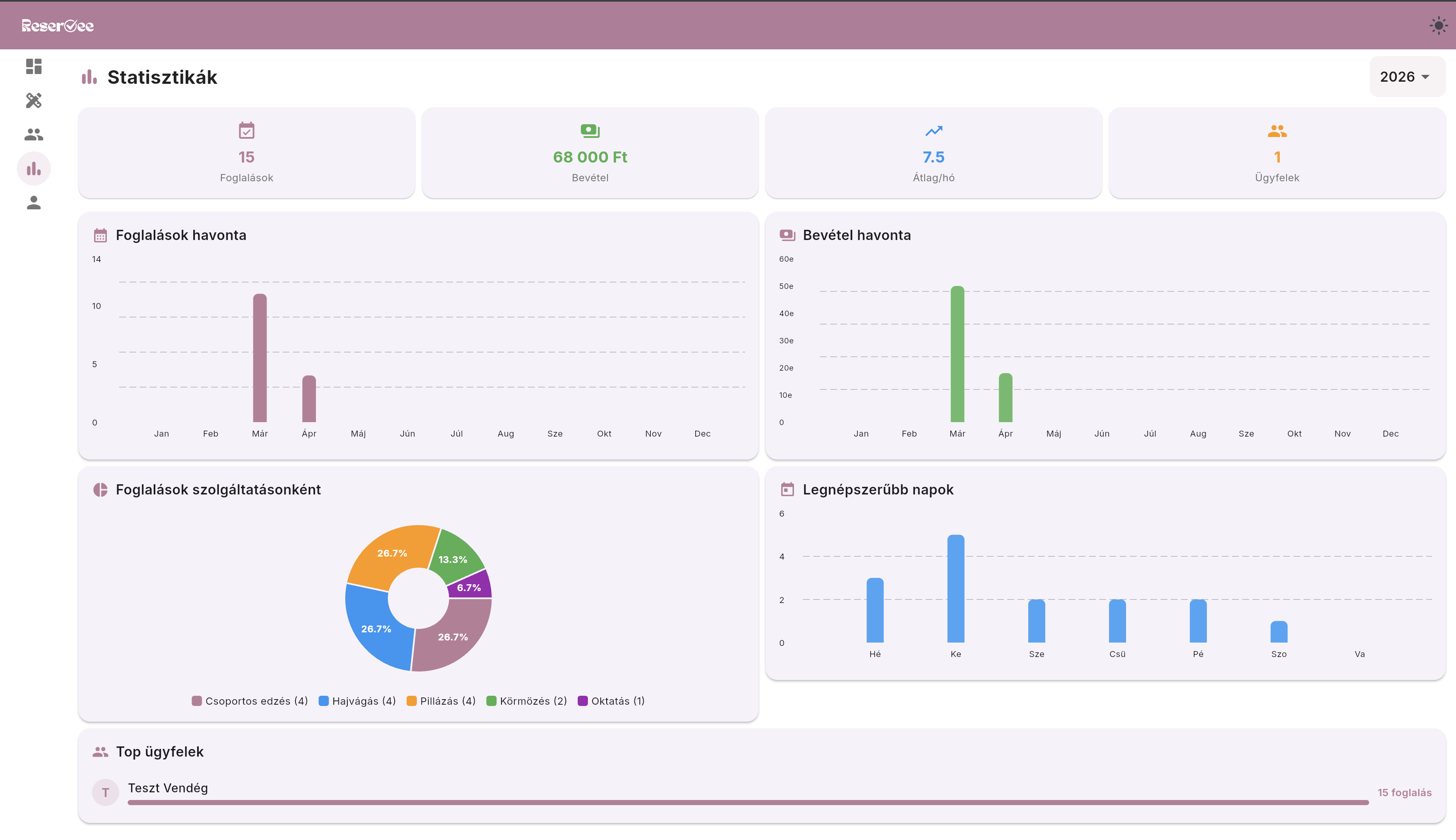Open the clients group icon in sidebar
The width and height of the screenshot is (1456, 840).
34,134
